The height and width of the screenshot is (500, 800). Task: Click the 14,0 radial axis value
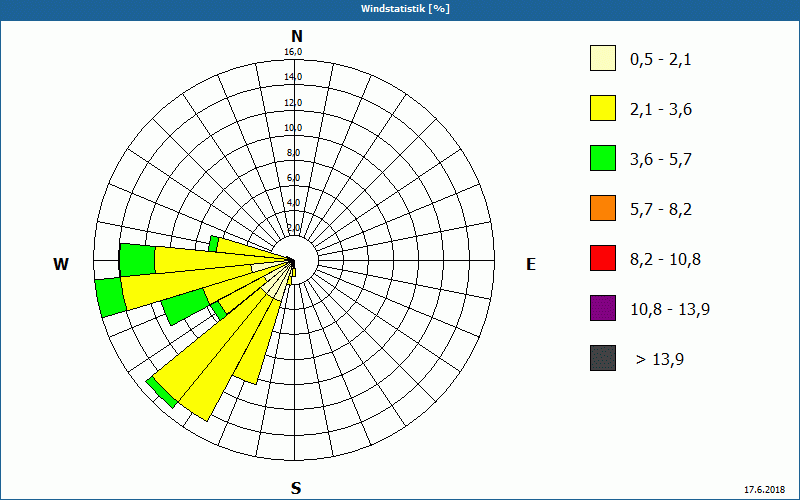pos(293,77)
